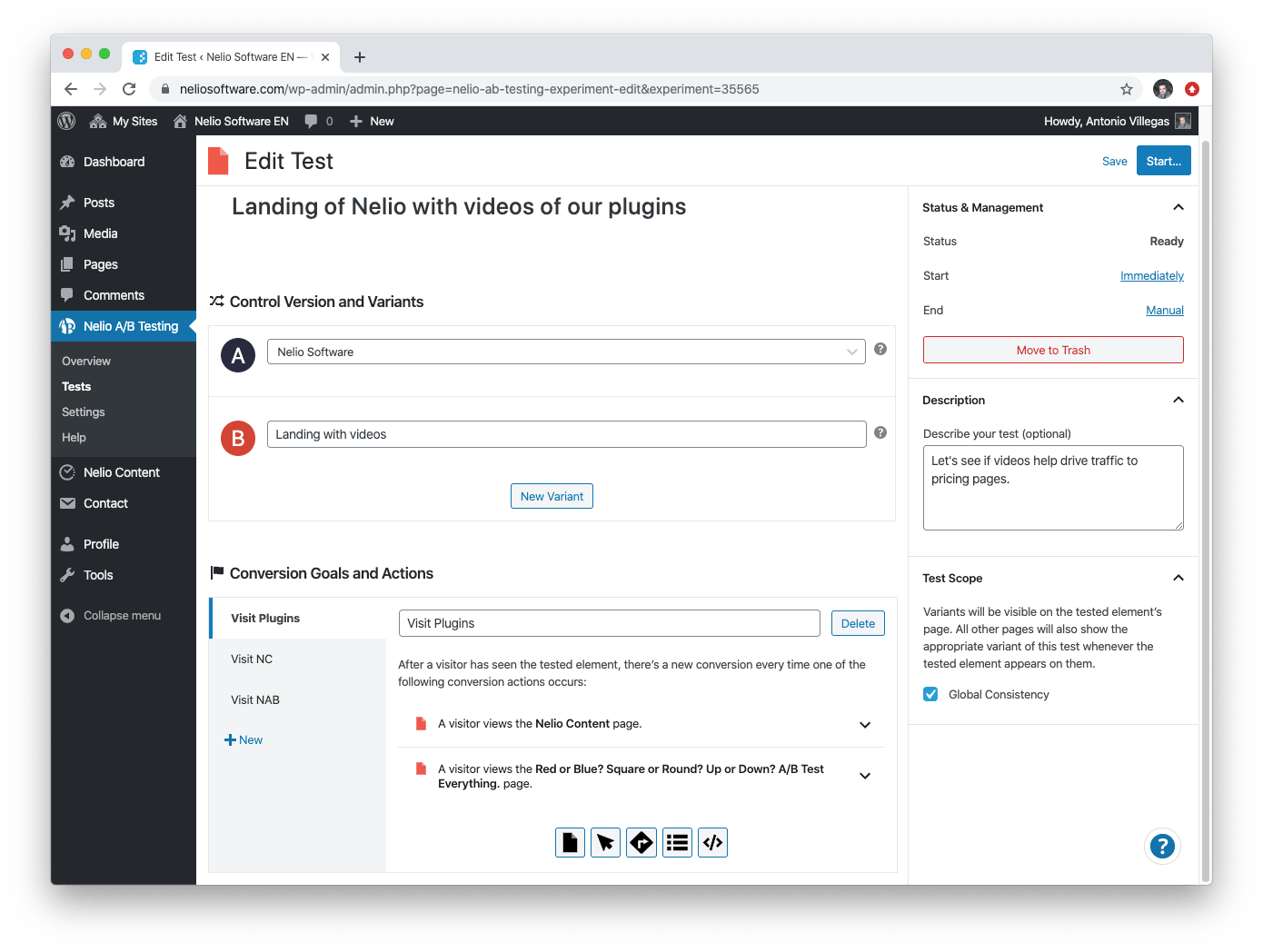Open a new browser tab
The width and height of the screenshot is (1263, 952).
click(x=360, y=57)
